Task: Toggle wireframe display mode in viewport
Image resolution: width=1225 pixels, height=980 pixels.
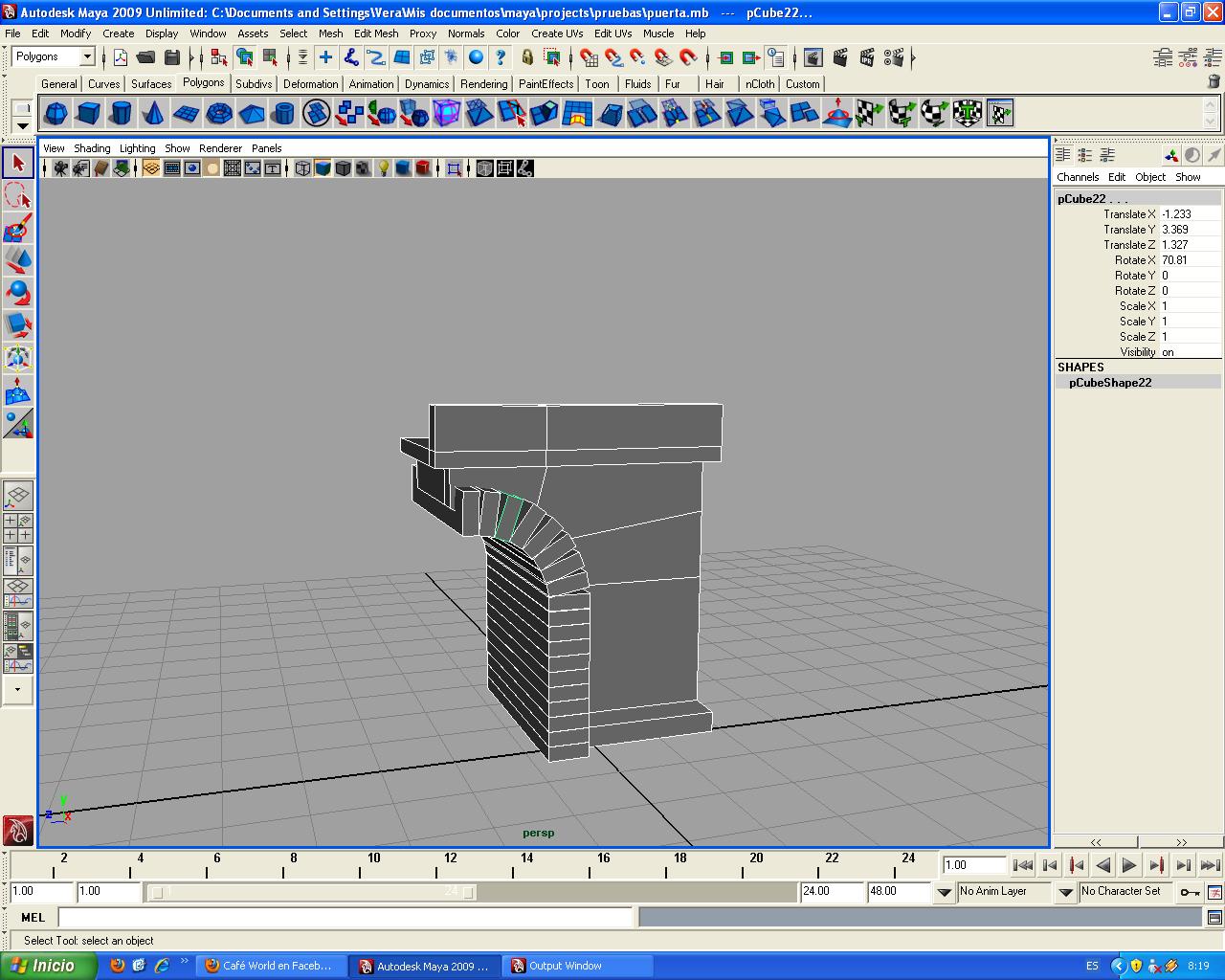Action: pyautogui.click(x=302, y=168)
